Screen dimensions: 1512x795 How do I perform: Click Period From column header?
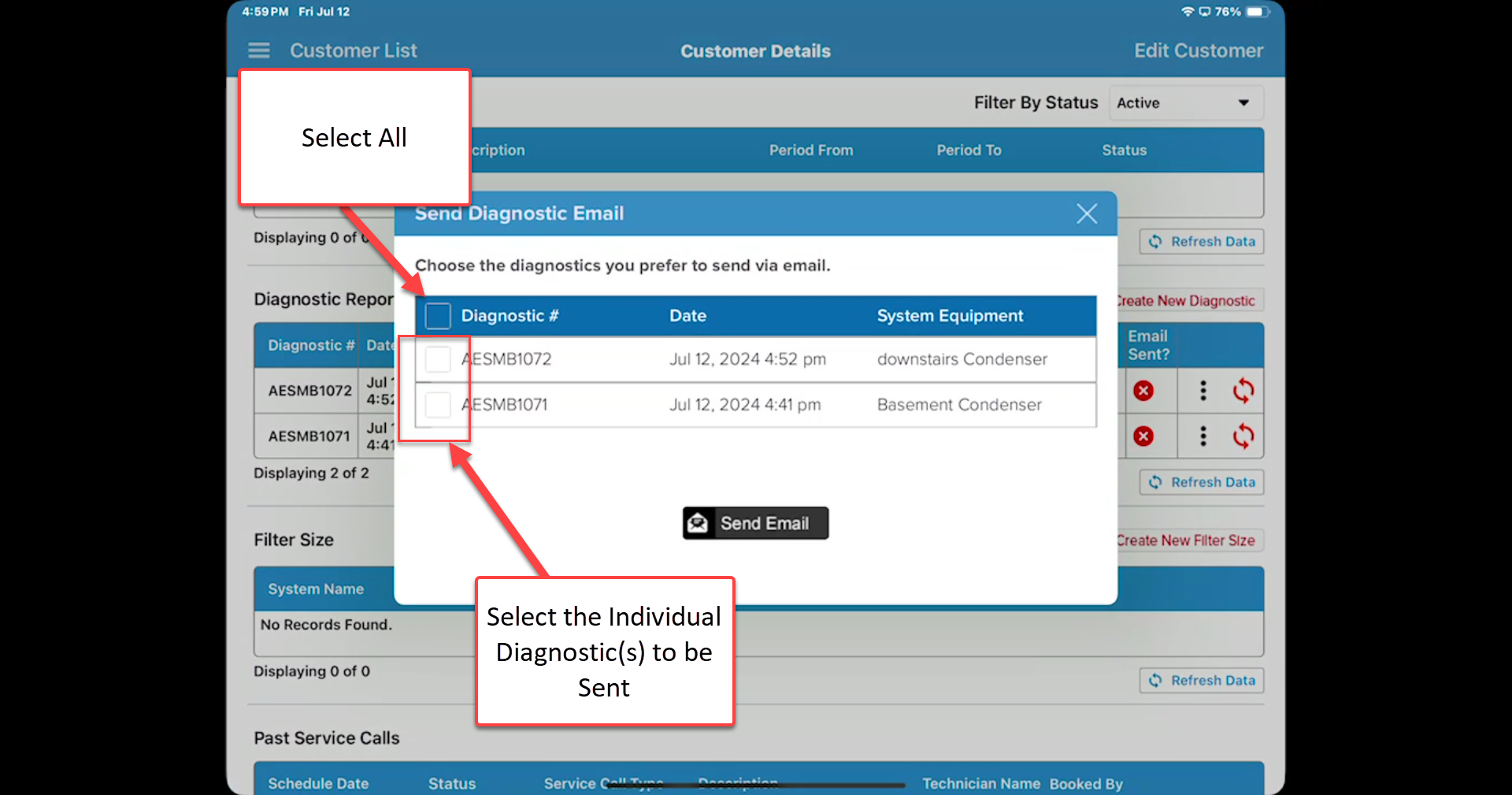coord(811,150)
